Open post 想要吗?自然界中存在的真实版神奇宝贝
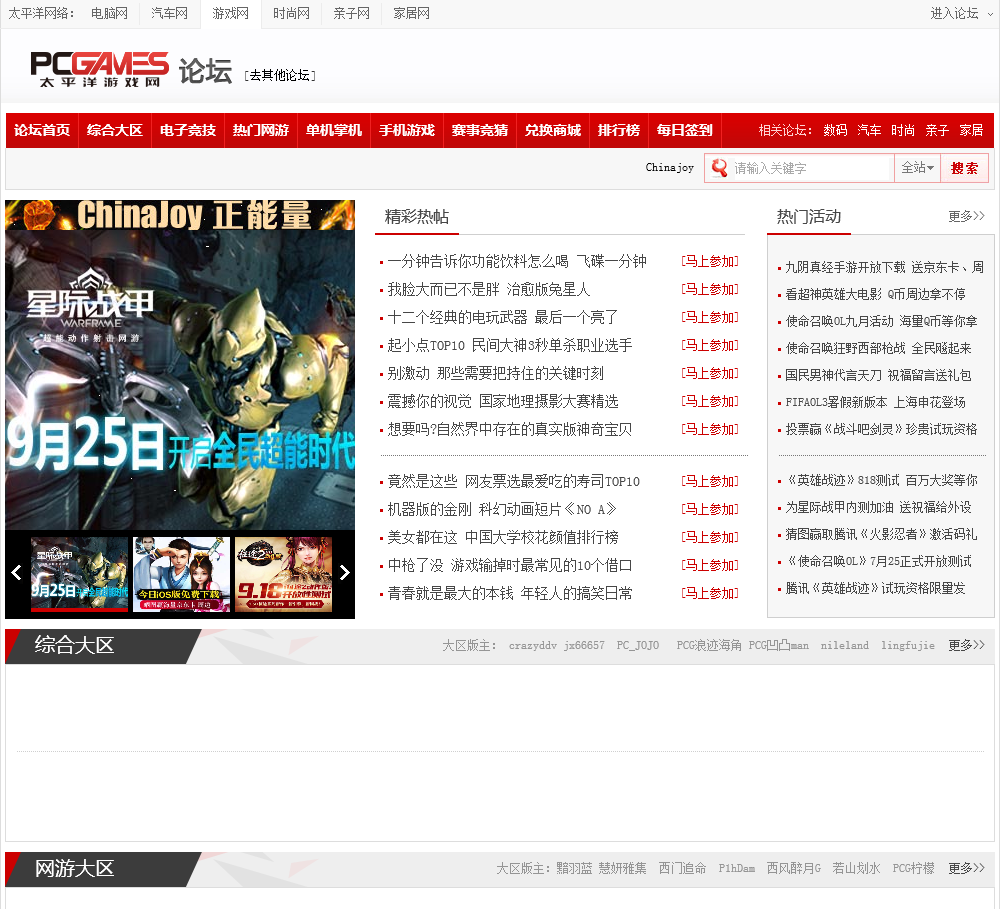This screenshot has width=1000, height=909. tap(510, 429)
